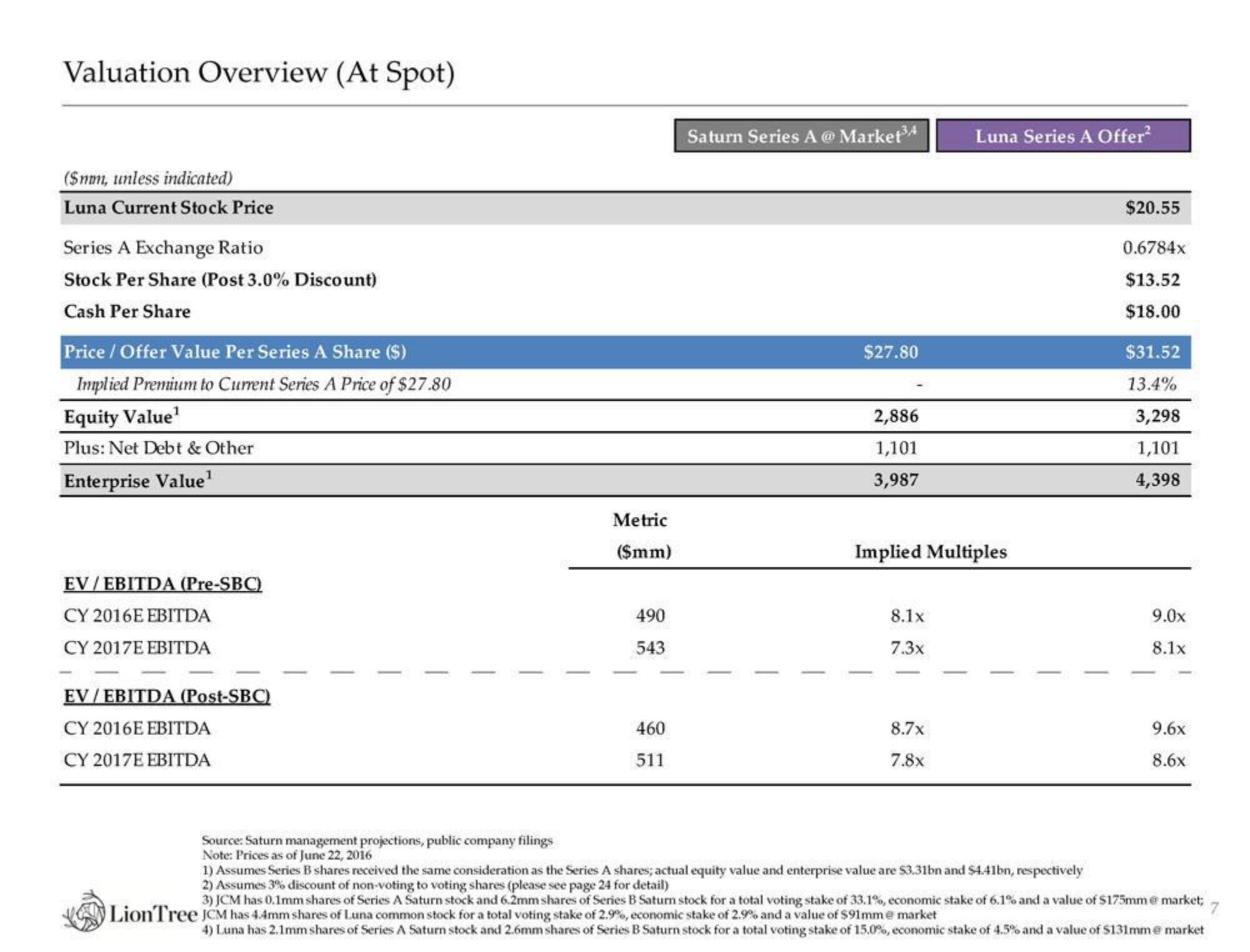Select the 9.0x implied multiple
Image resolution: width=1250 pixels, height=952 pixels.
click(1168, 616)
